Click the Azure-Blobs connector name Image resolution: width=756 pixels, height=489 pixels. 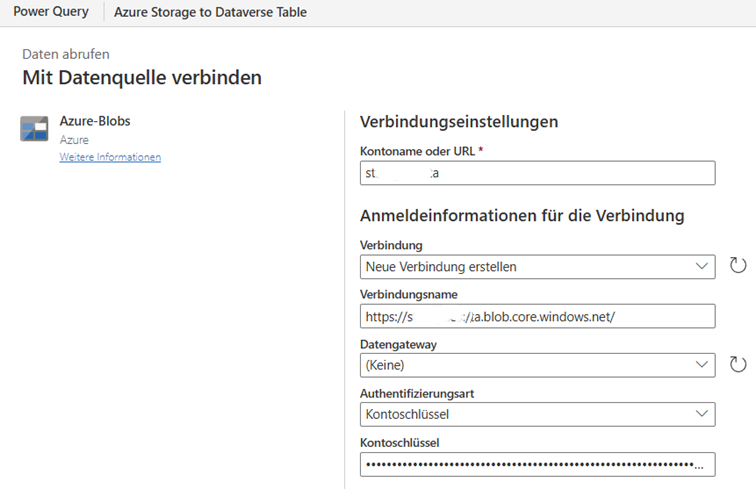click(x=95, y=121)
